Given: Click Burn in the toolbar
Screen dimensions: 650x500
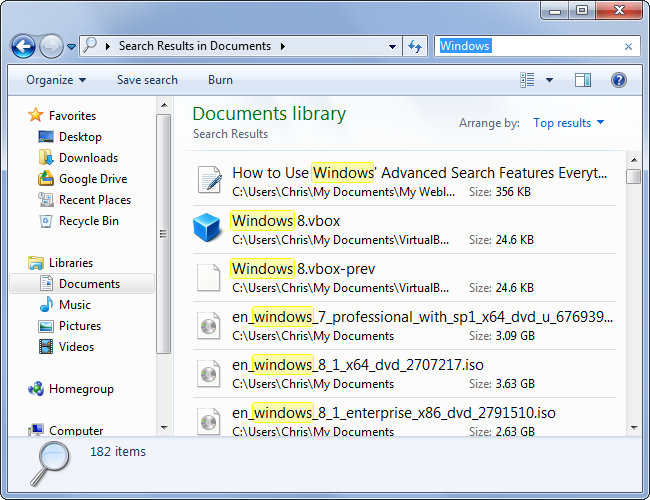Looking at the screenshot, I should pos(220,80).
